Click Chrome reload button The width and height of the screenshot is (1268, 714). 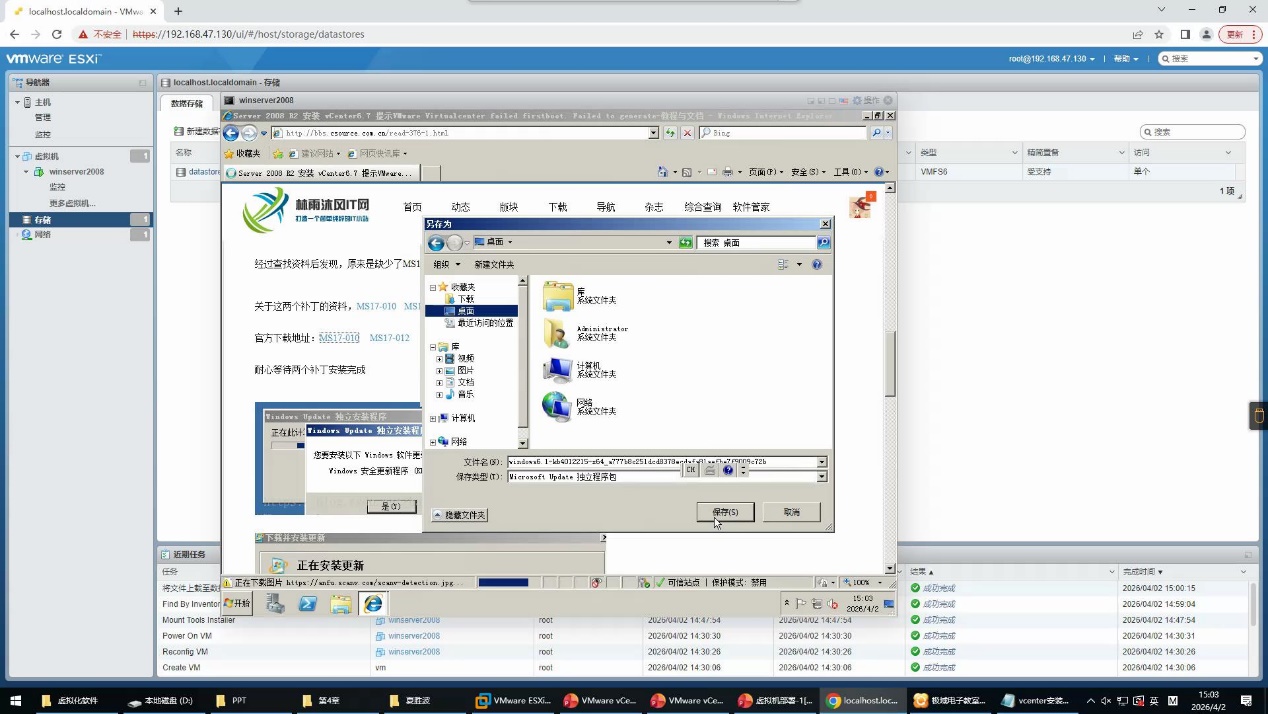tap(57, 34)
